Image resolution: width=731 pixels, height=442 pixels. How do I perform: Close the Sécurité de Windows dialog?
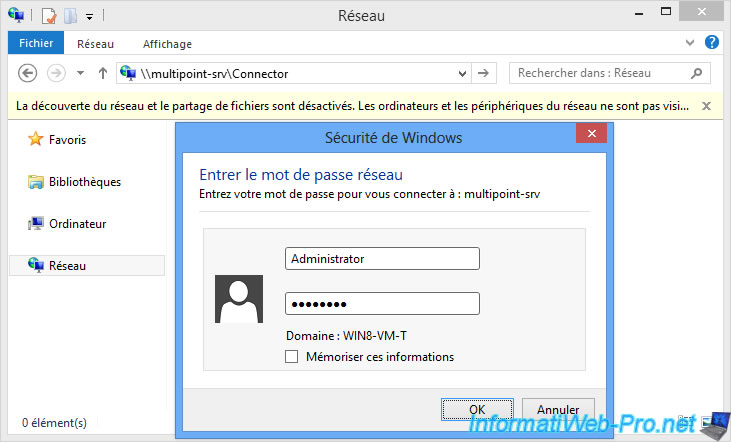[x=592, y=134]
